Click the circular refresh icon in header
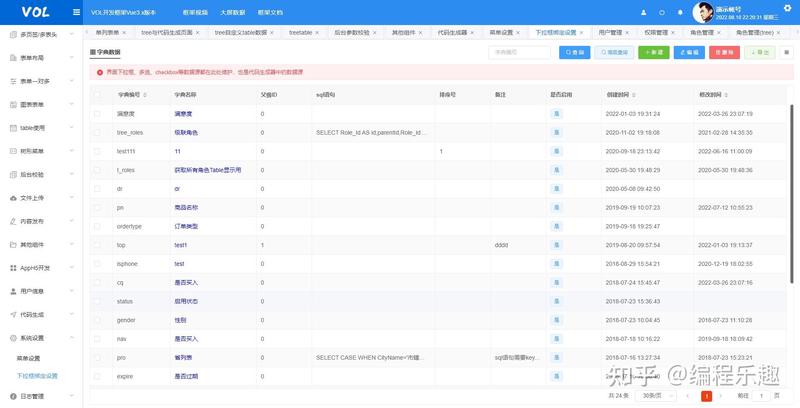 (x=662, y=12)
